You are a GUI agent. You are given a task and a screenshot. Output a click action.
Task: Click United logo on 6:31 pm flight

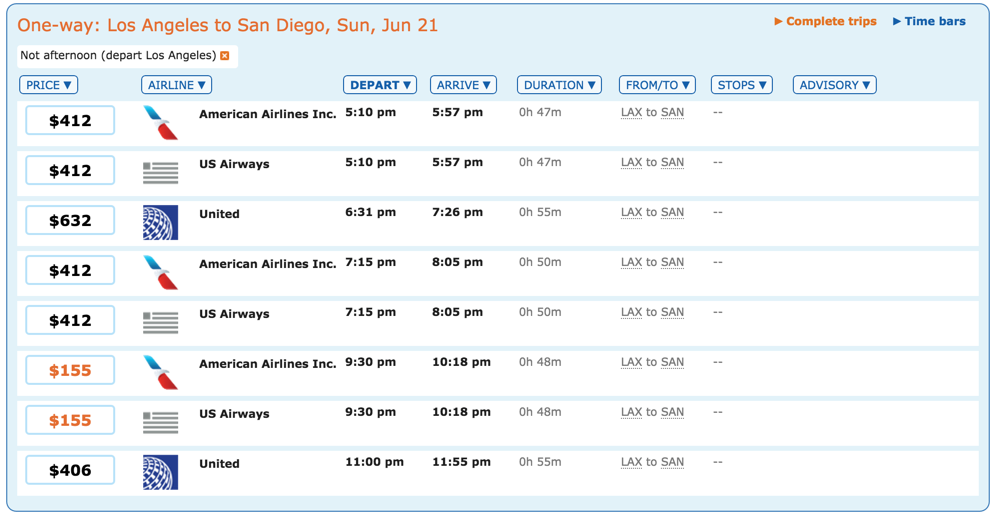(x=160, y=222)
